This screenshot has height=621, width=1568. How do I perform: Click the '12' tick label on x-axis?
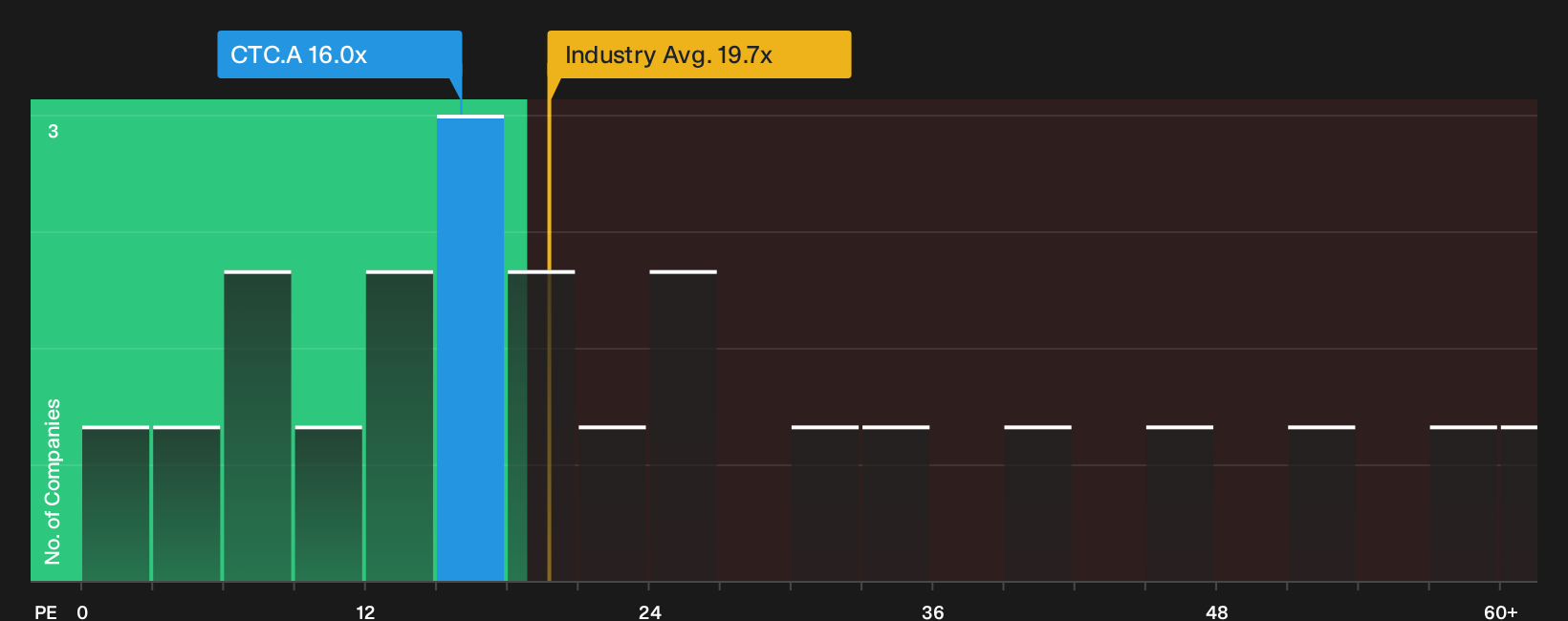point(365,611)
